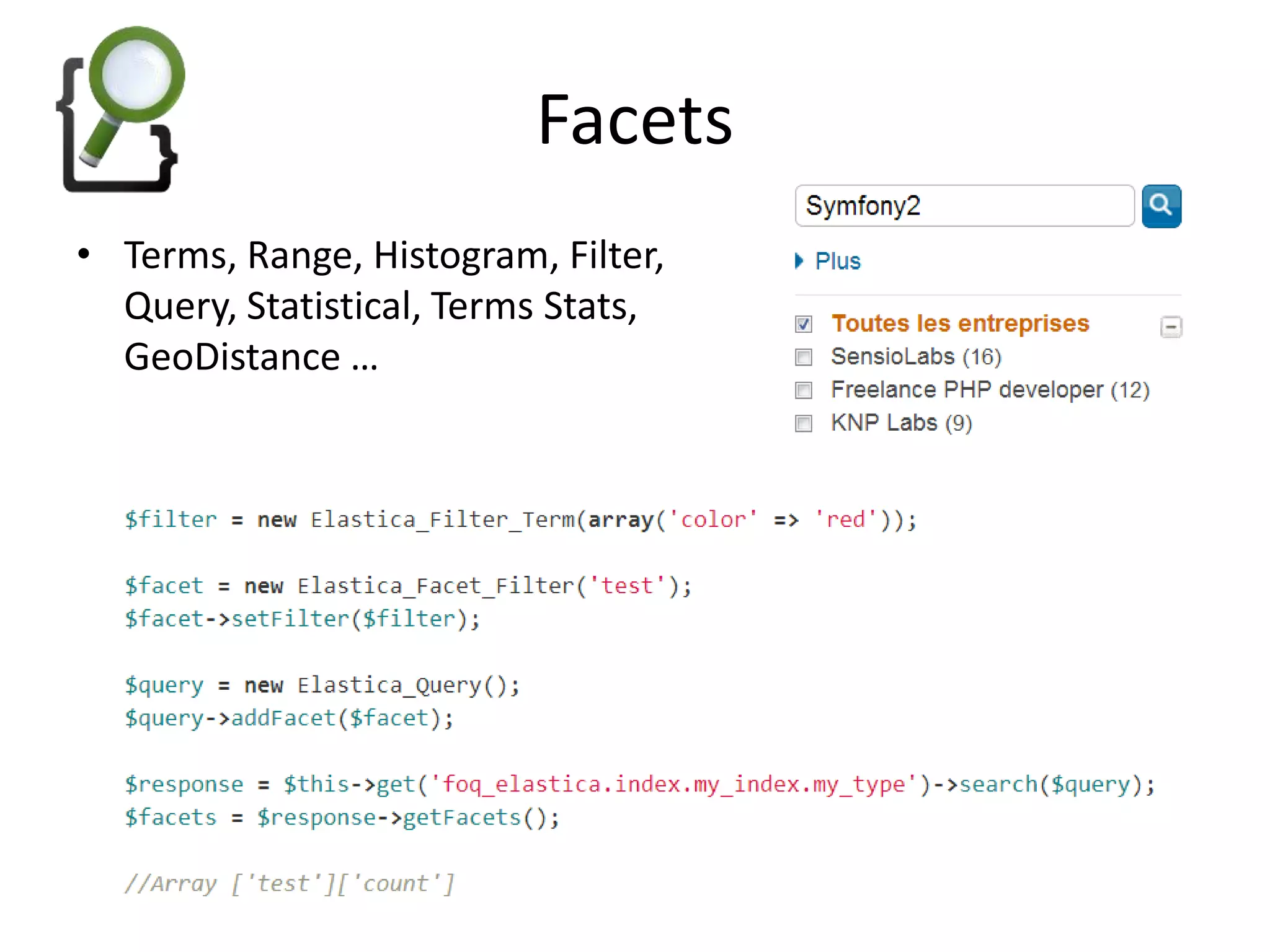This screenshot has height=952, width=1270.
Task: Click the Facets slide title
Action: click(635, 120)
